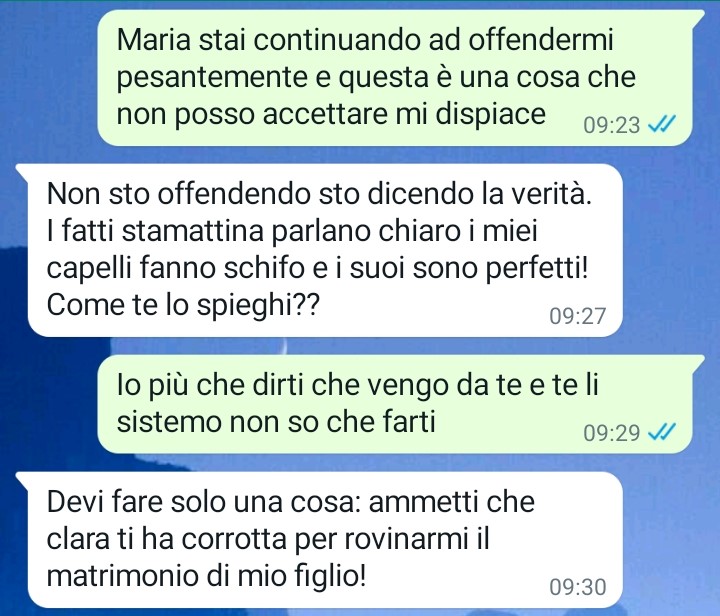Click the text 'matrimonio di mio figlio!'
This screenshot has height=616, width=720.
pos(207,576)
